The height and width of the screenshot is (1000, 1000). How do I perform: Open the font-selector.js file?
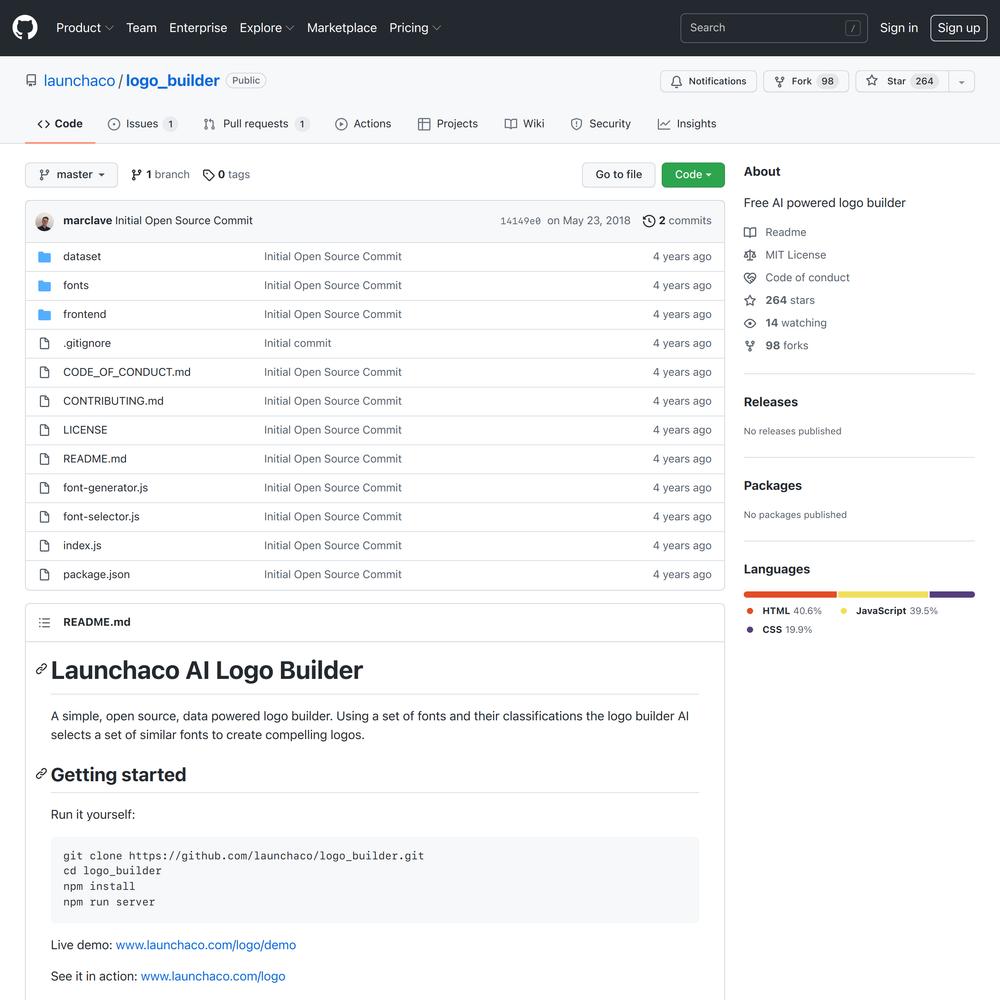(x=101, y=517)
